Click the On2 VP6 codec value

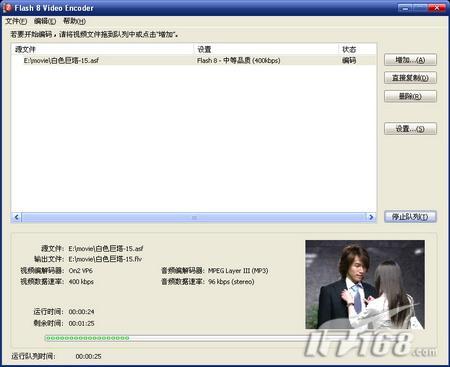point(81,271)
